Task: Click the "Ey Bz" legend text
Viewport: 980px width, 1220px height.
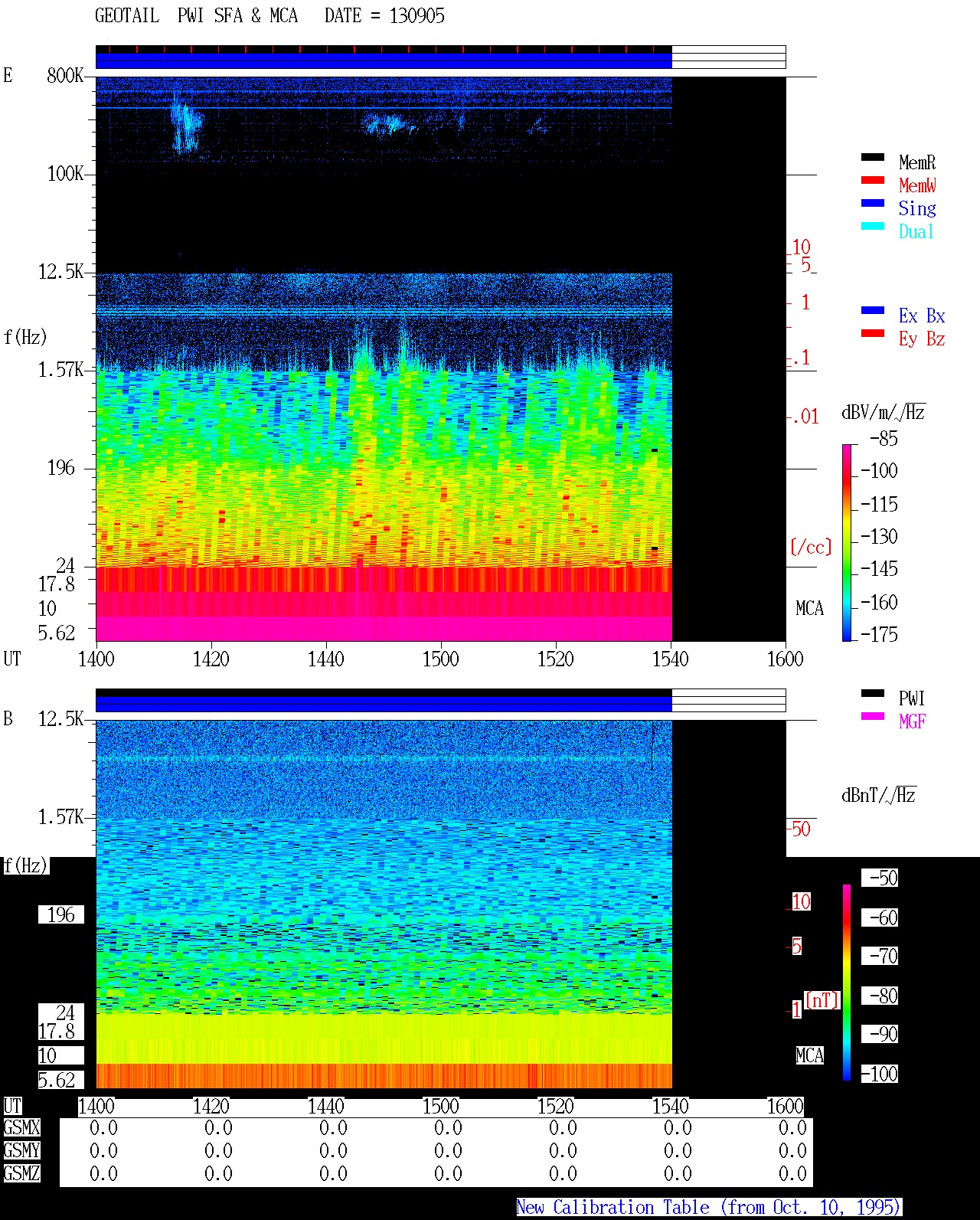Action: tap(922, 339)
